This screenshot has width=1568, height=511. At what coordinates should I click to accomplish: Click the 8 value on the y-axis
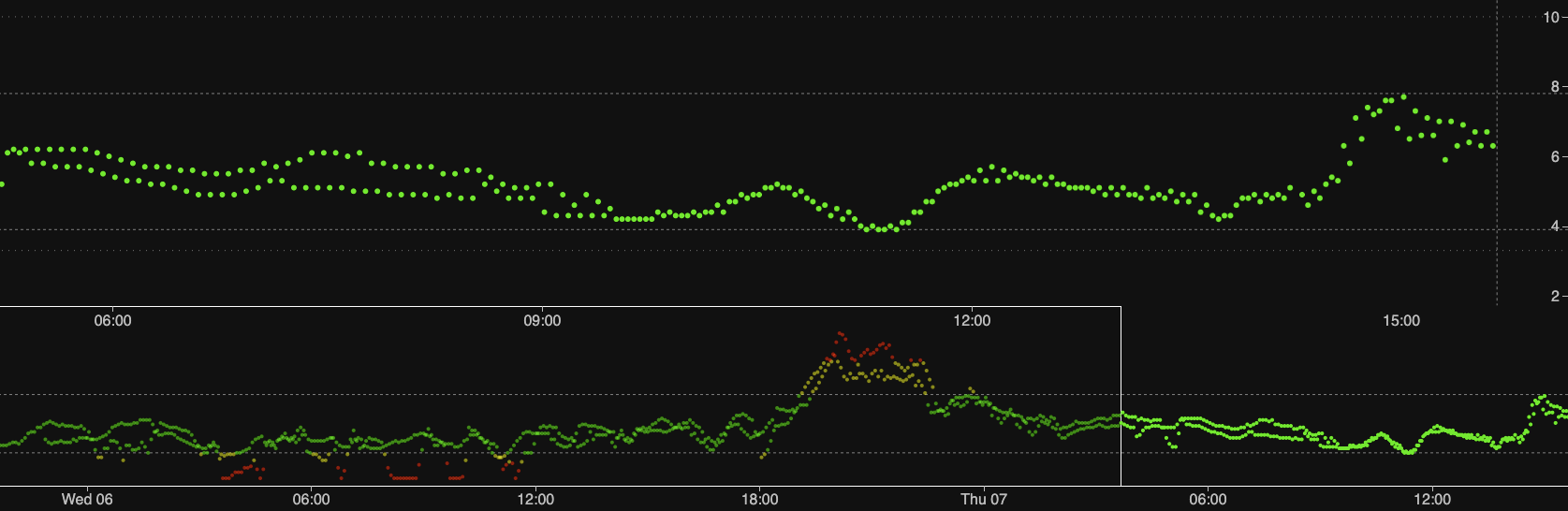(1555, 87)
